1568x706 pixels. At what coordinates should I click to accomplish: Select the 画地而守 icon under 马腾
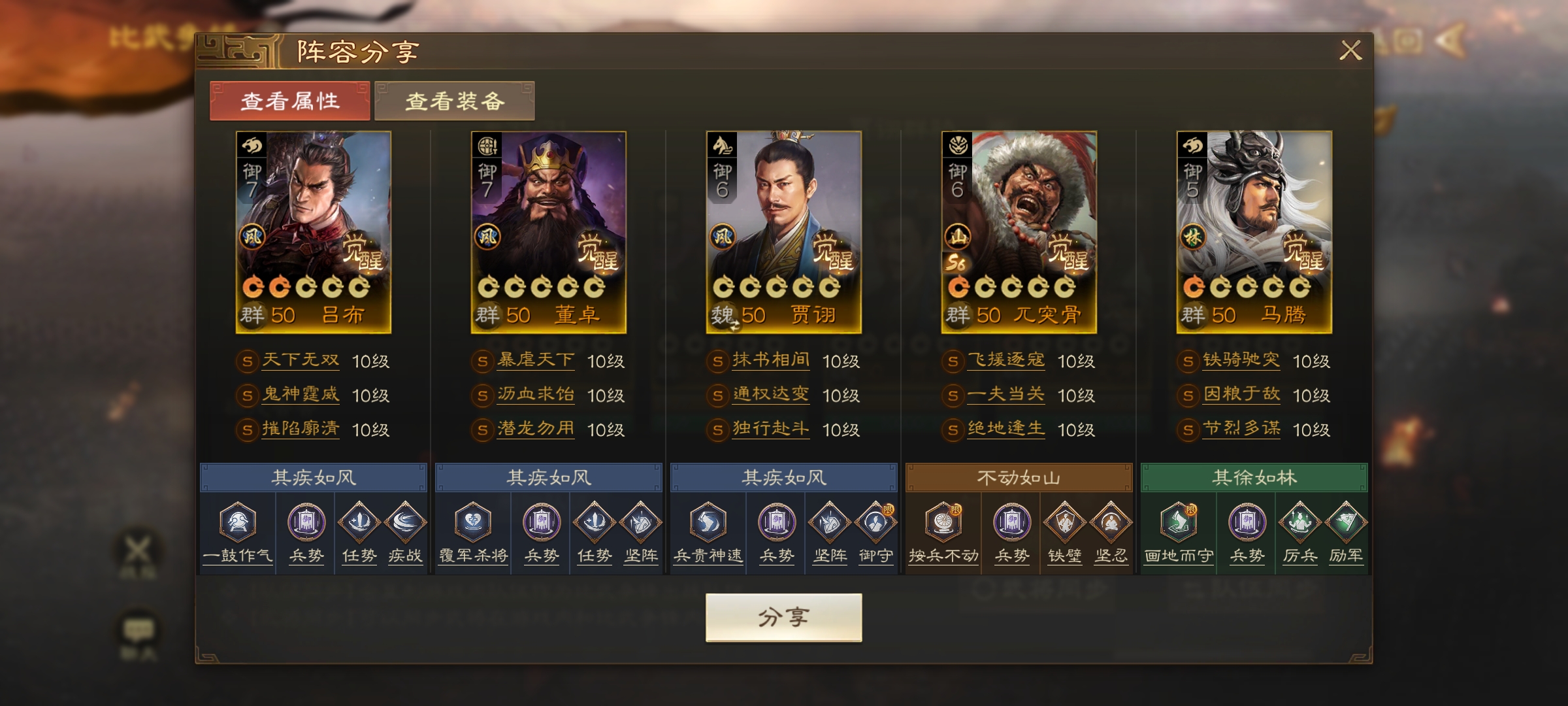pos(1179,522)
